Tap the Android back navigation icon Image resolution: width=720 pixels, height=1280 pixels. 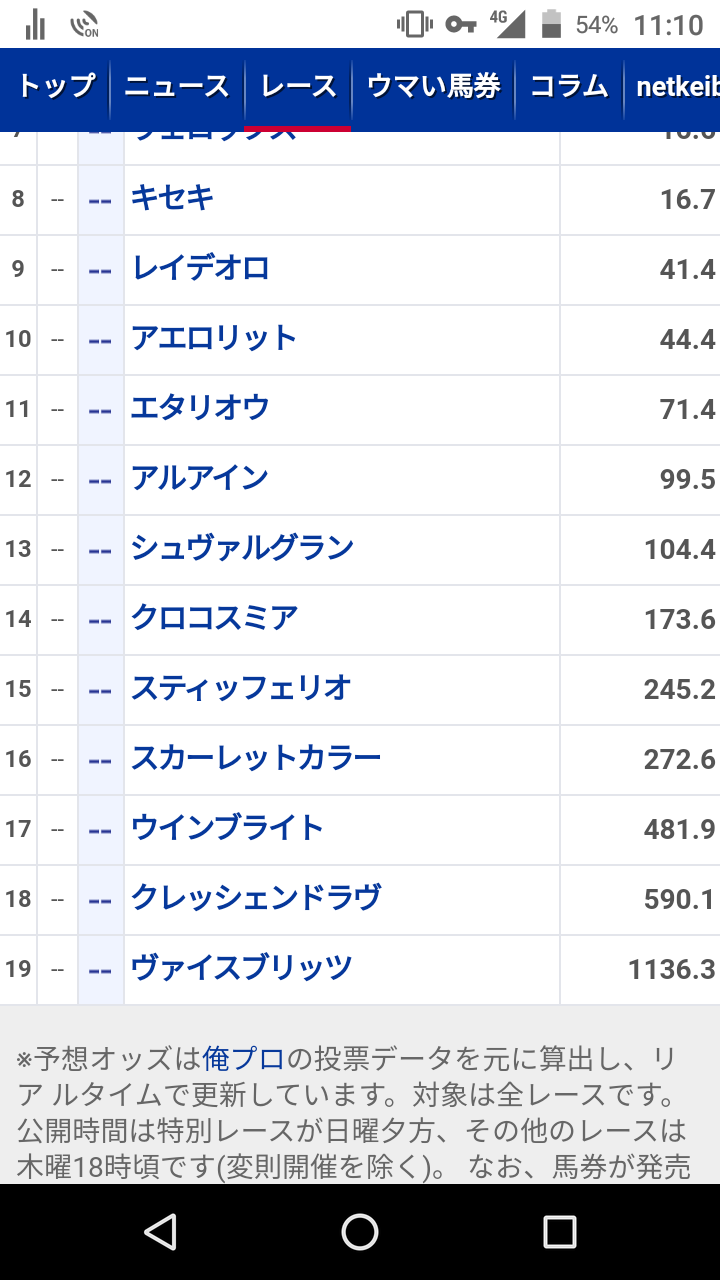[x=161, y=1232]
